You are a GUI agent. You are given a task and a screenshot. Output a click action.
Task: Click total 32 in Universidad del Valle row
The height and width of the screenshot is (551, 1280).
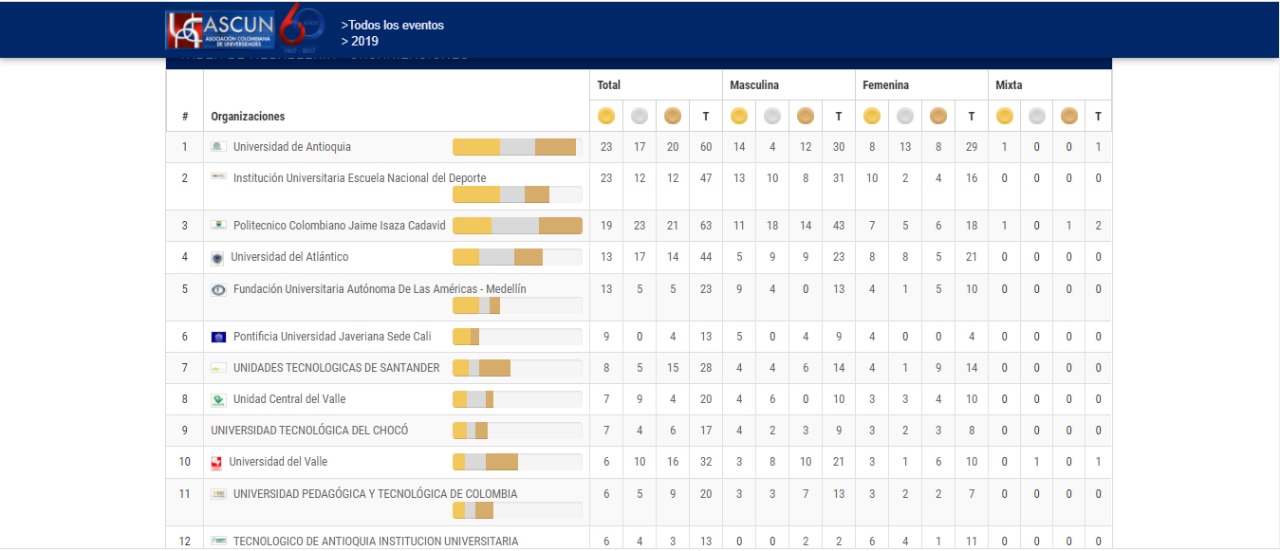click(706, 462)
